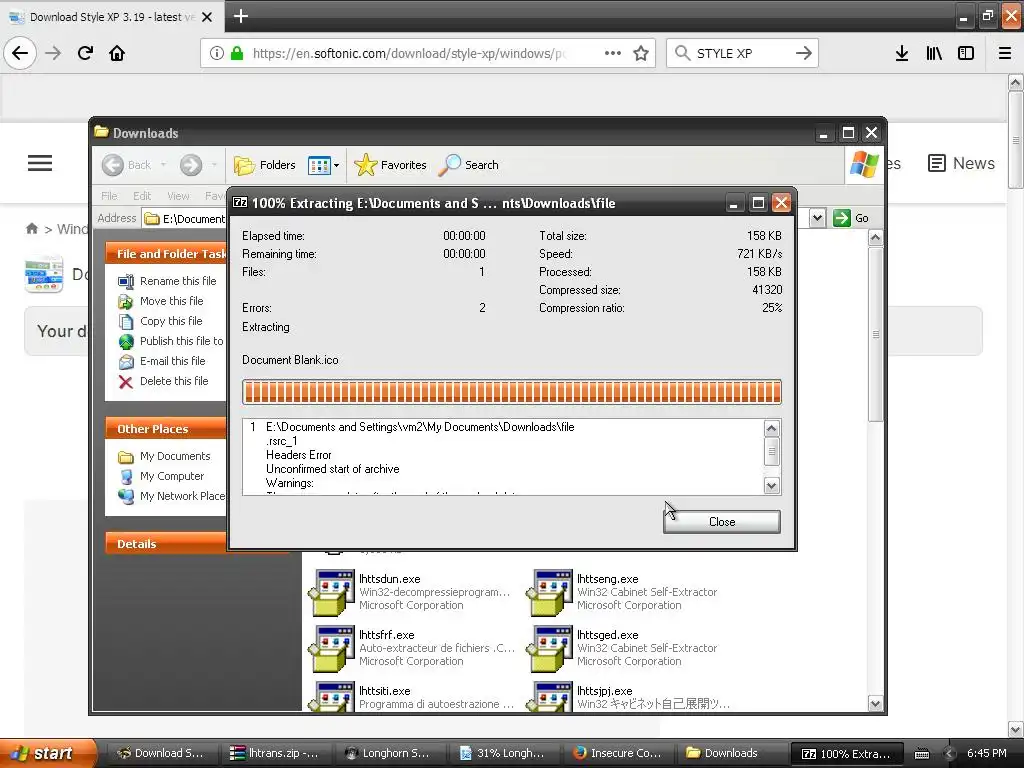
Task: Open View menu in Downloads window
Action: tap(178, 196)
